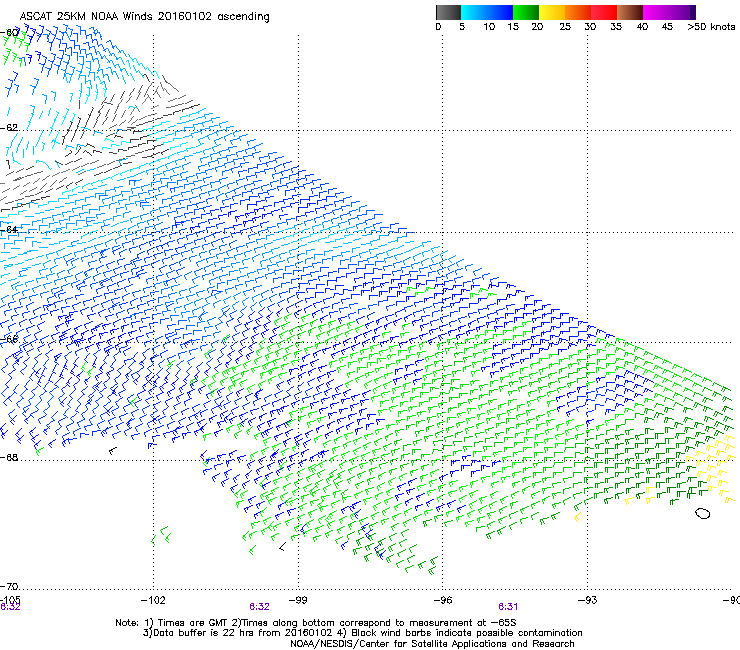
Task: Click the latitude label '-62'
Action: (9, 127)
